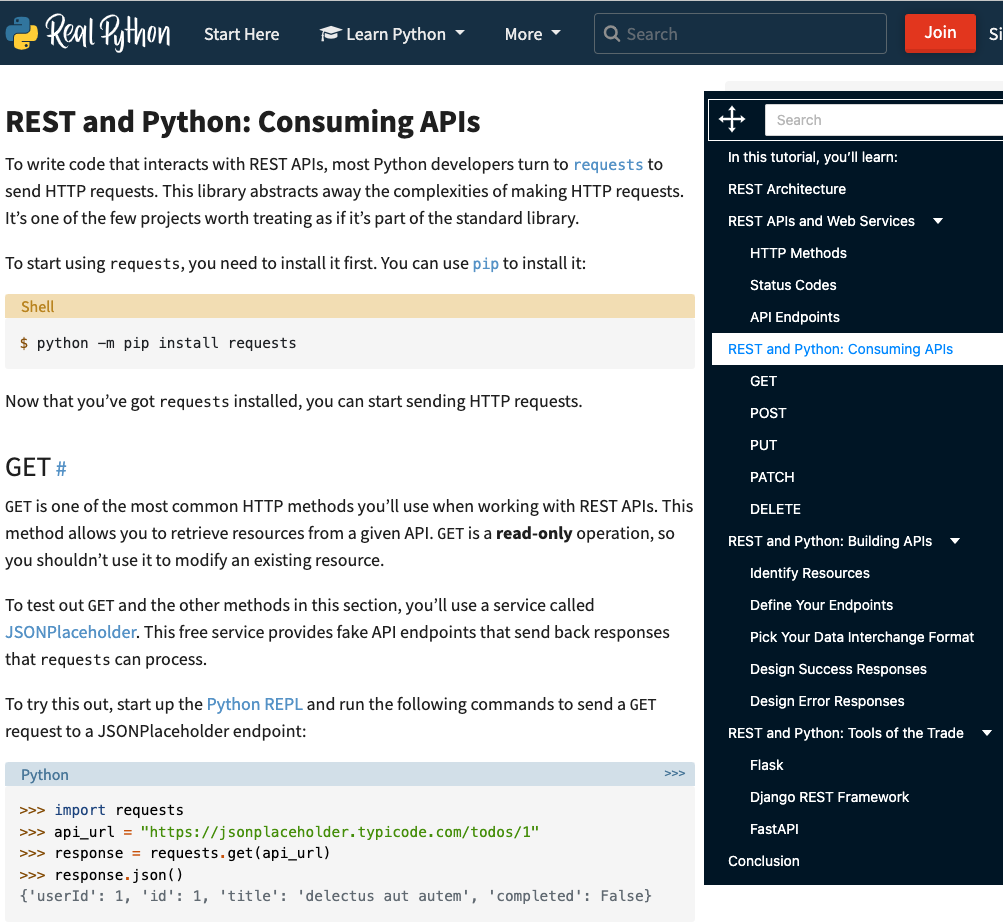Select REST APIs and Web Services in contents
The width and height of the screenshot is (1003, 924).
coord(821,221)
